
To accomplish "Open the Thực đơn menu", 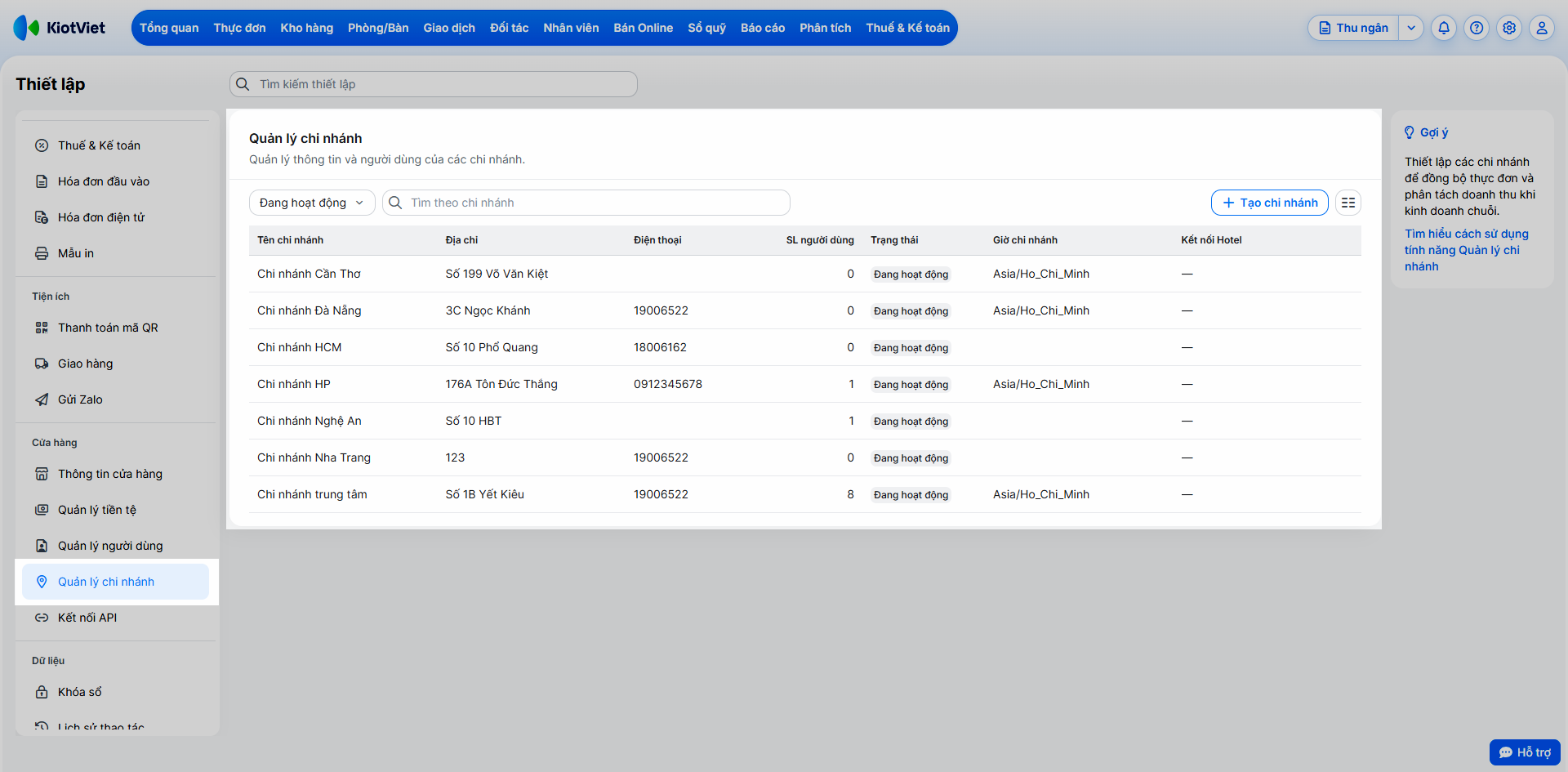I will 239,28.
